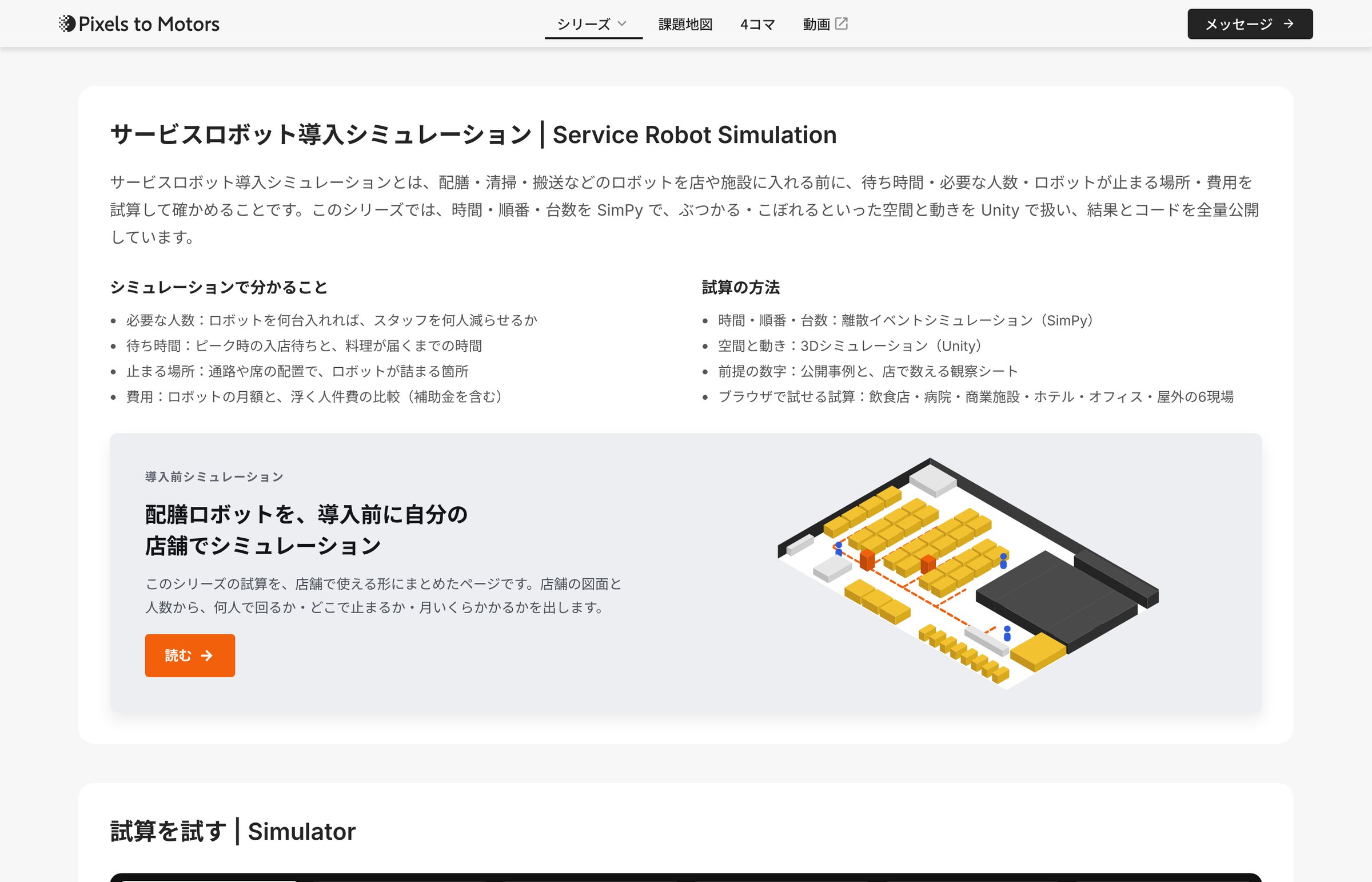Click the bullet starting 必要な人数
Screen dimensions: 1372x882
click(x=332, y=320)
